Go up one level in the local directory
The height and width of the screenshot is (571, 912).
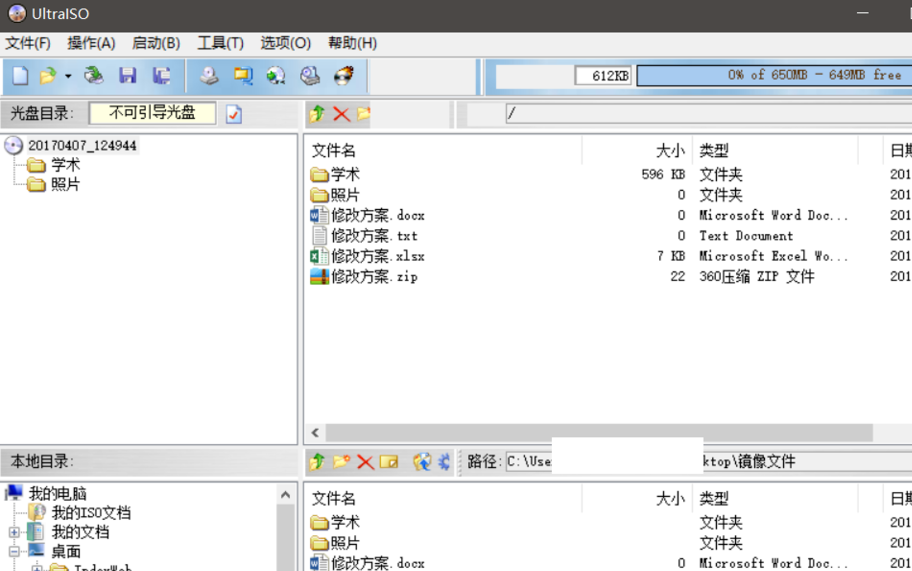tap(317, 461)
